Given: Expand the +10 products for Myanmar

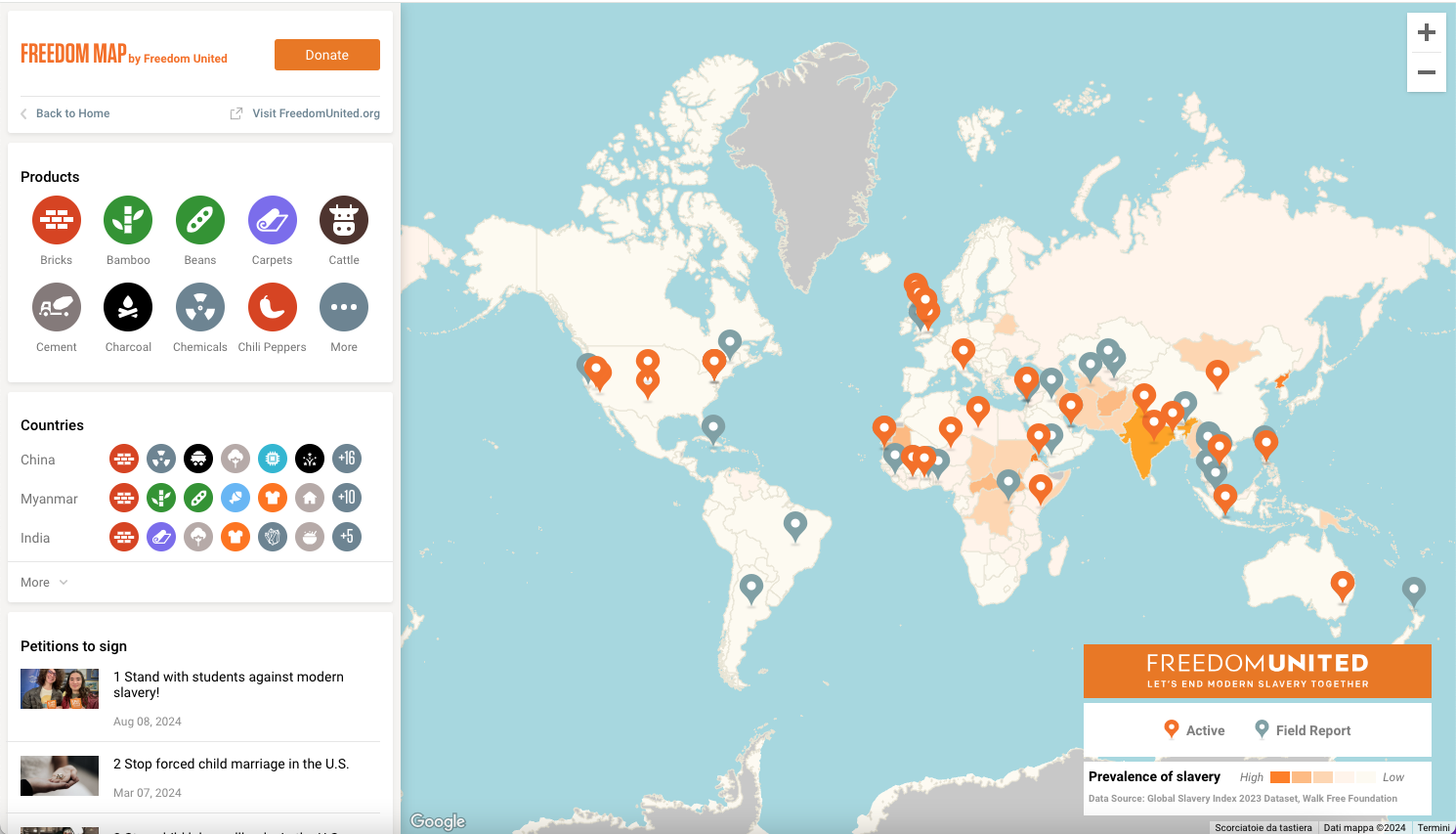Looking at the screenshot, I should 347,498.
